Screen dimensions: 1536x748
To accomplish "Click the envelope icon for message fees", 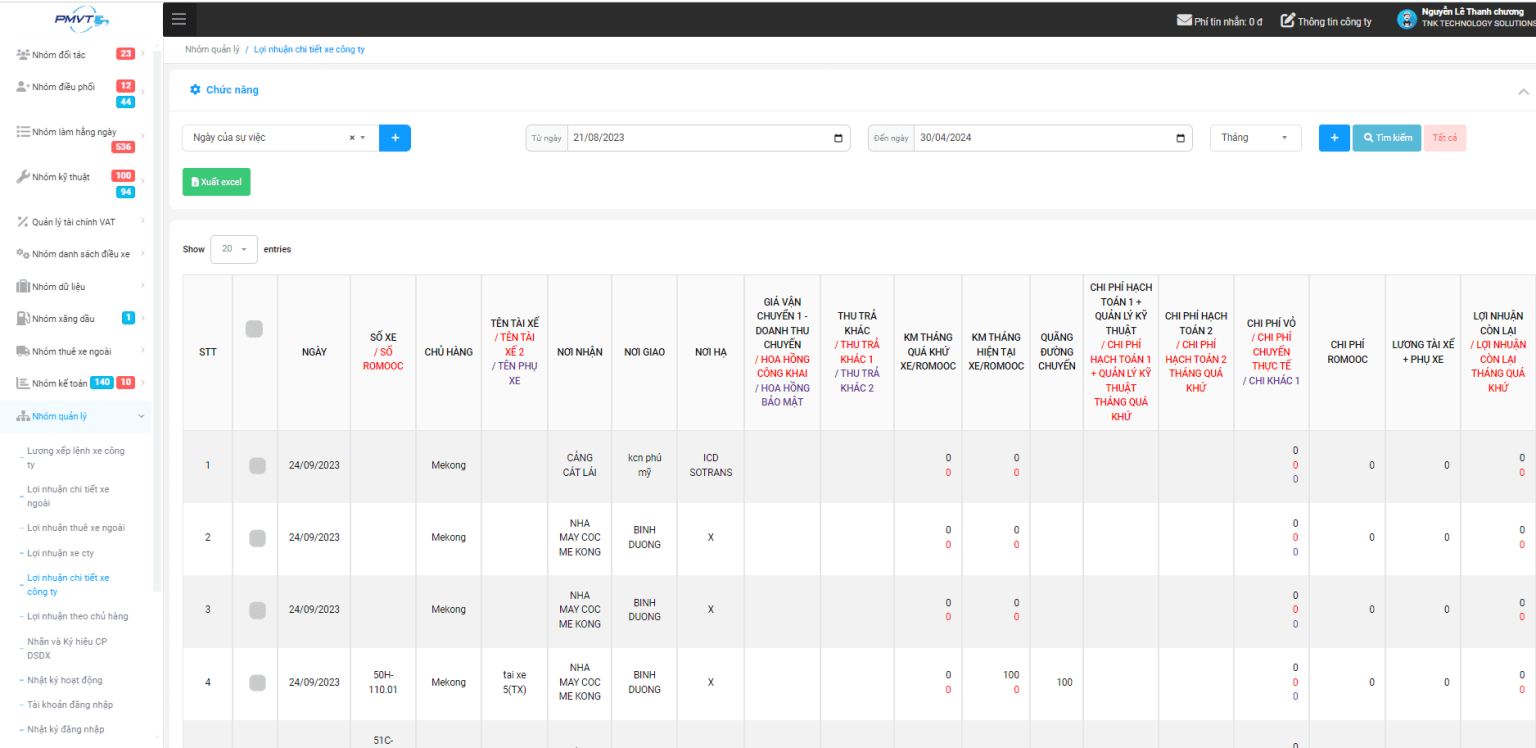I will coord(1184,20).
